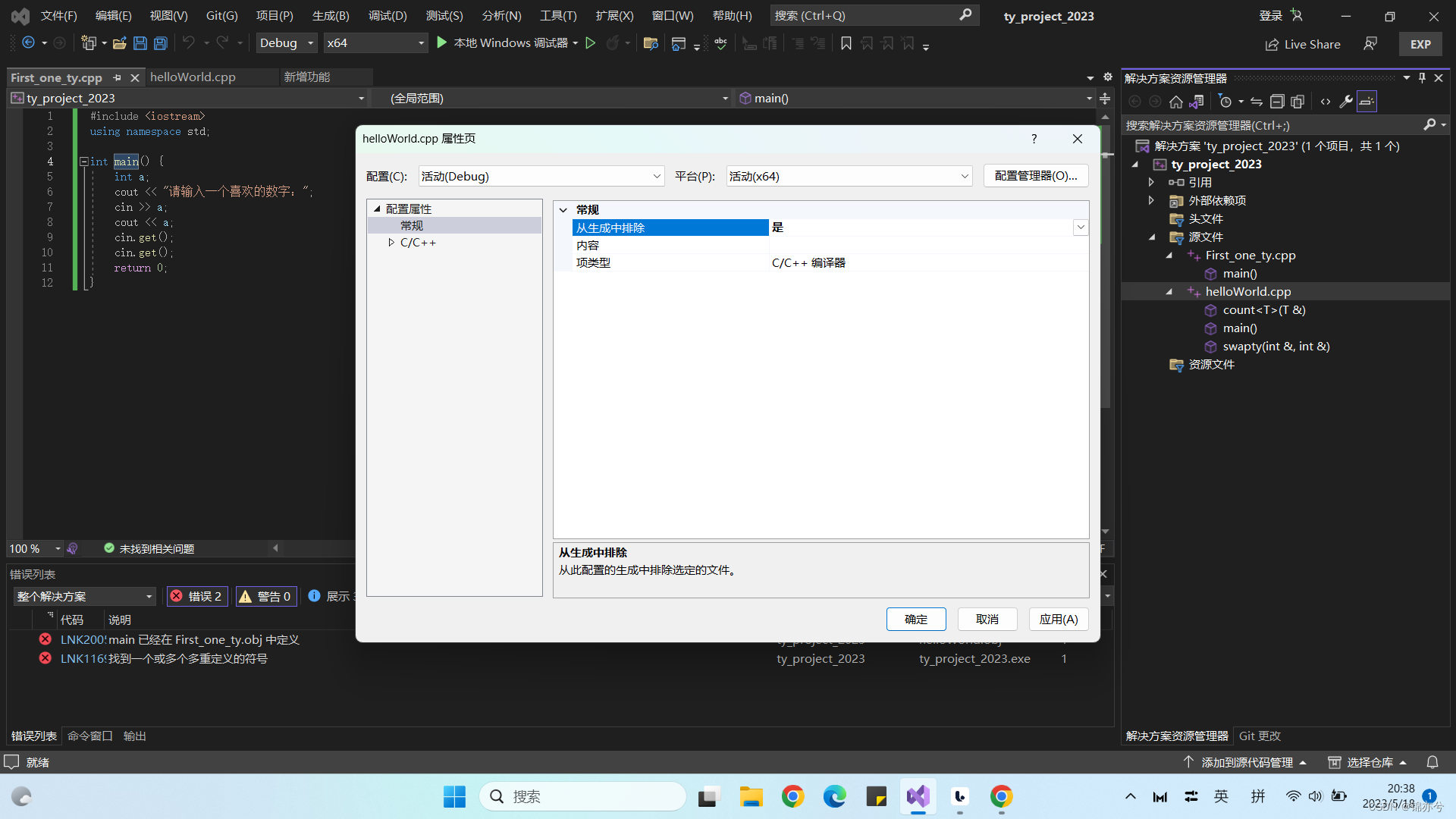Pin the Solution Explorer panel
This screenshot has height=819, width=1456.
click(x=1422, y=77)
